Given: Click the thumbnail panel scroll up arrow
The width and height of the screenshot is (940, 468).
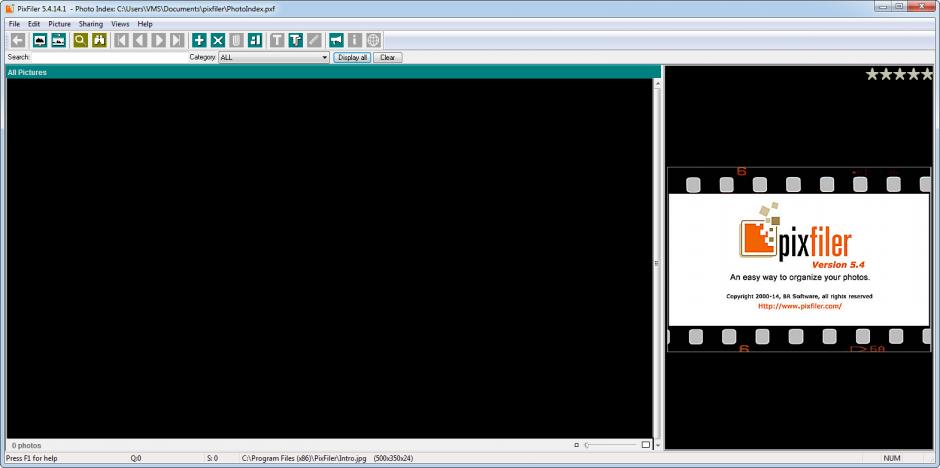Looking at the screenshot, I should [657, 84].
